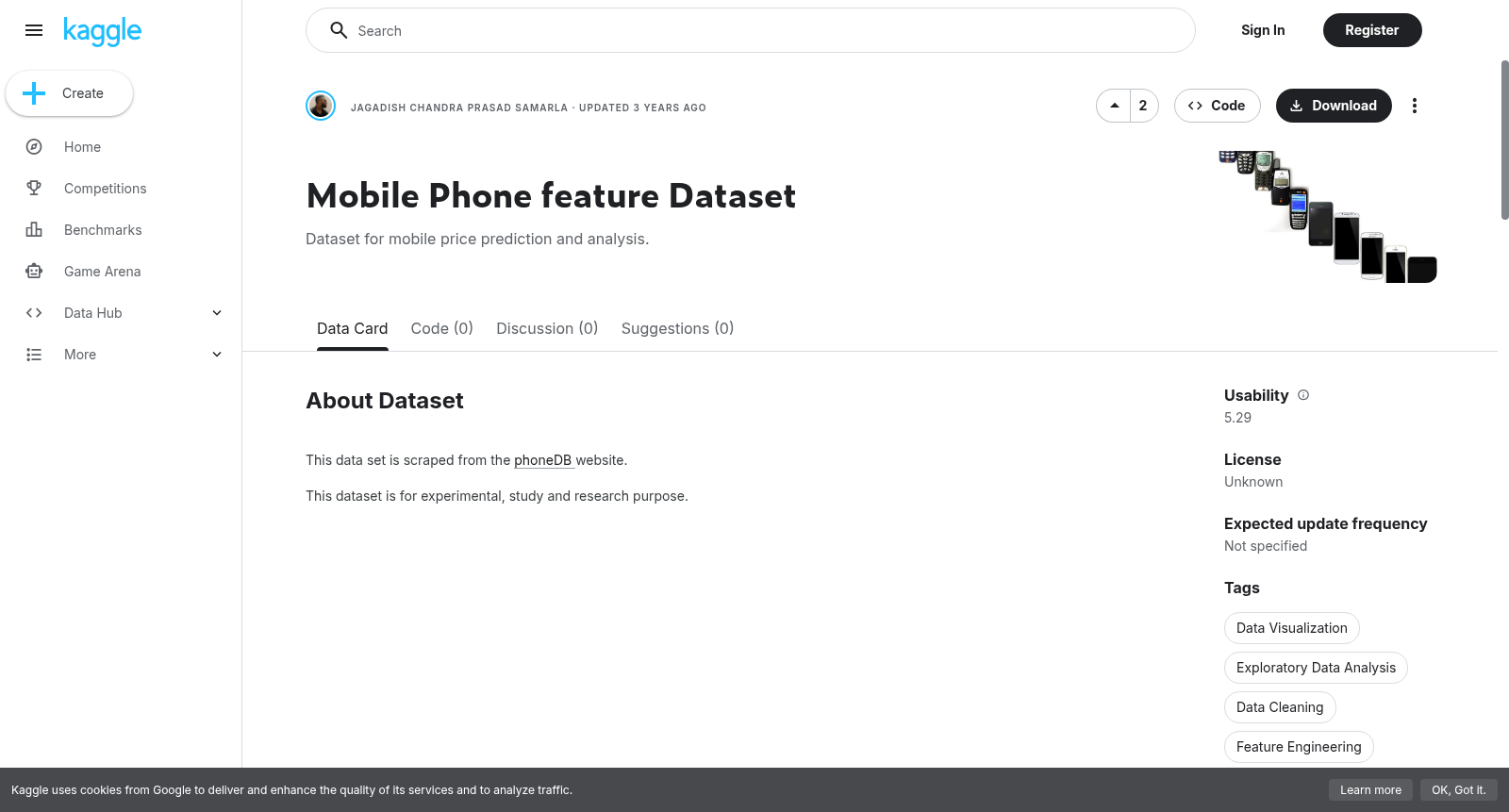1509x812 pixels.
Task: Click the Kaggle logo
Action: (102, 31)
